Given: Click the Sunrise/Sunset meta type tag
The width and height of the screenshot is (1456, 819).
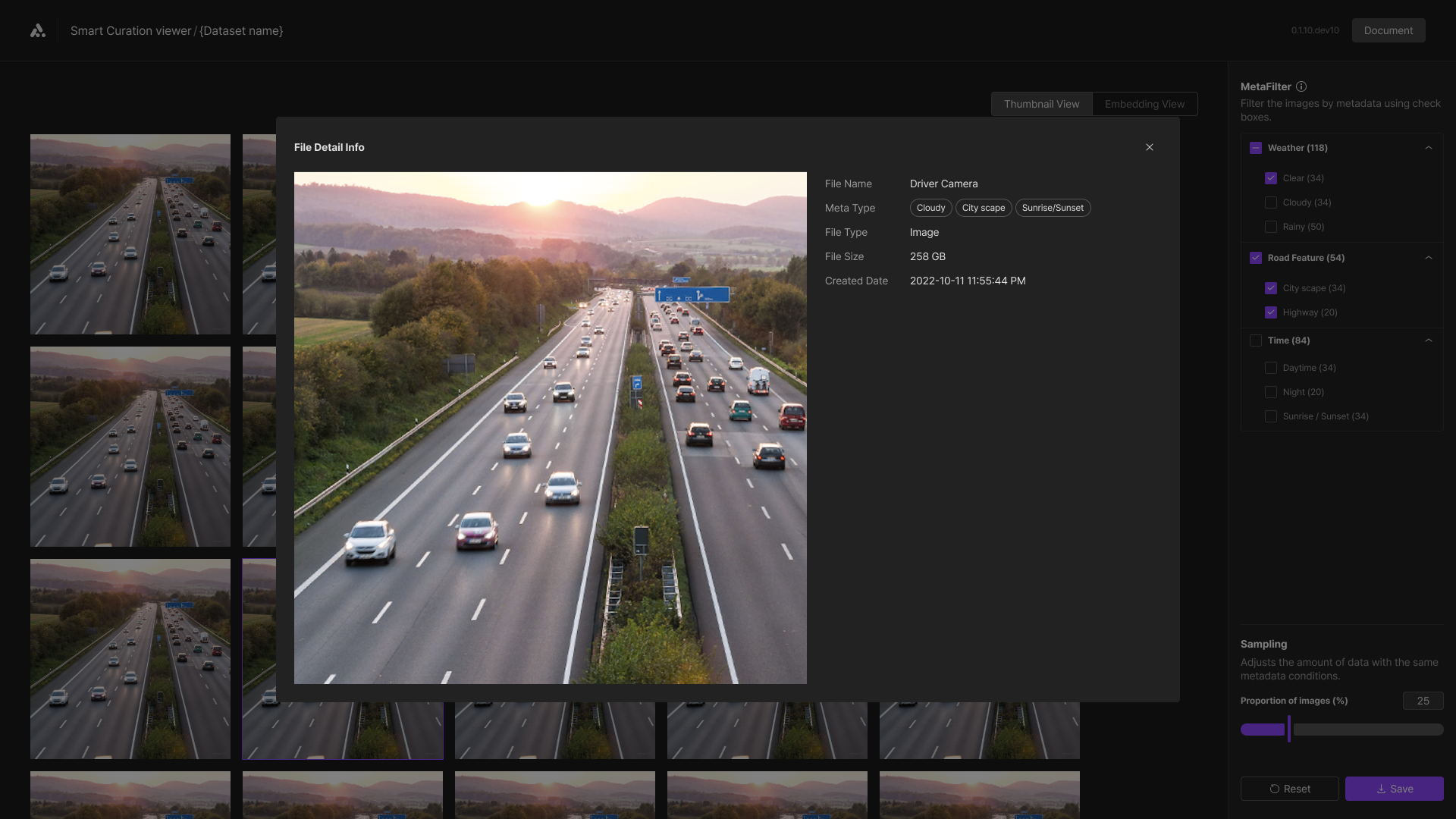Looking at the screenshot, I should tap(1053, 208).
